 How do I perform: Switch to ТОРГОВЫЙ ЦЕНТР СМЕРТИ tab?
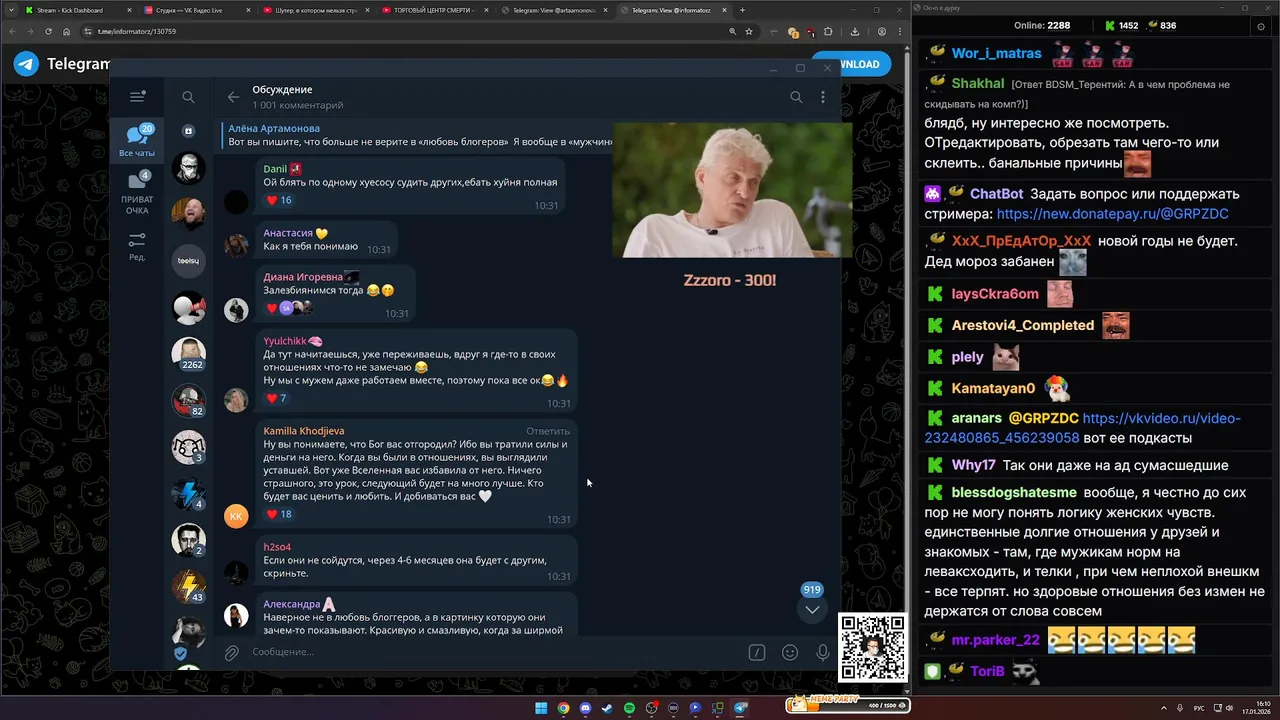click(435, 10)
